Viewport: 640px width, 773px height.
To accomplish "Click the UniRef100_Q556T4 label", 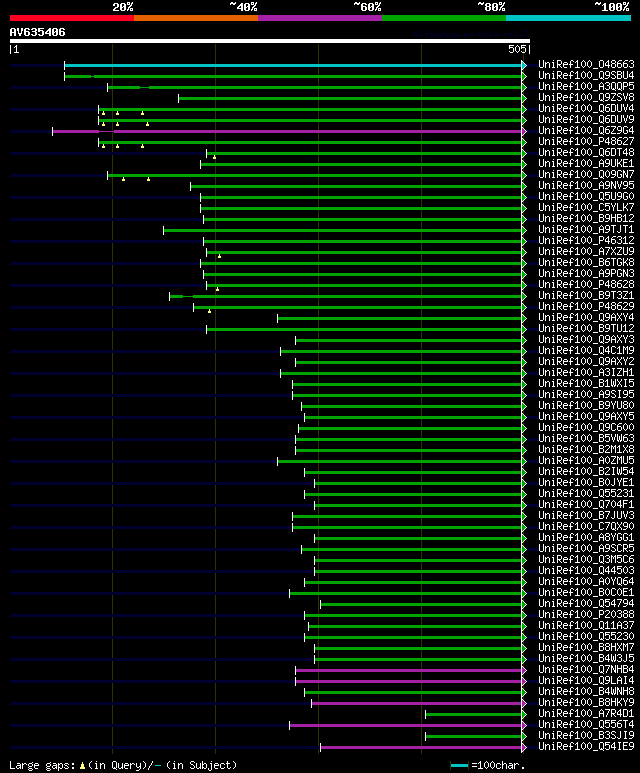I will click(x=586, y=725).
